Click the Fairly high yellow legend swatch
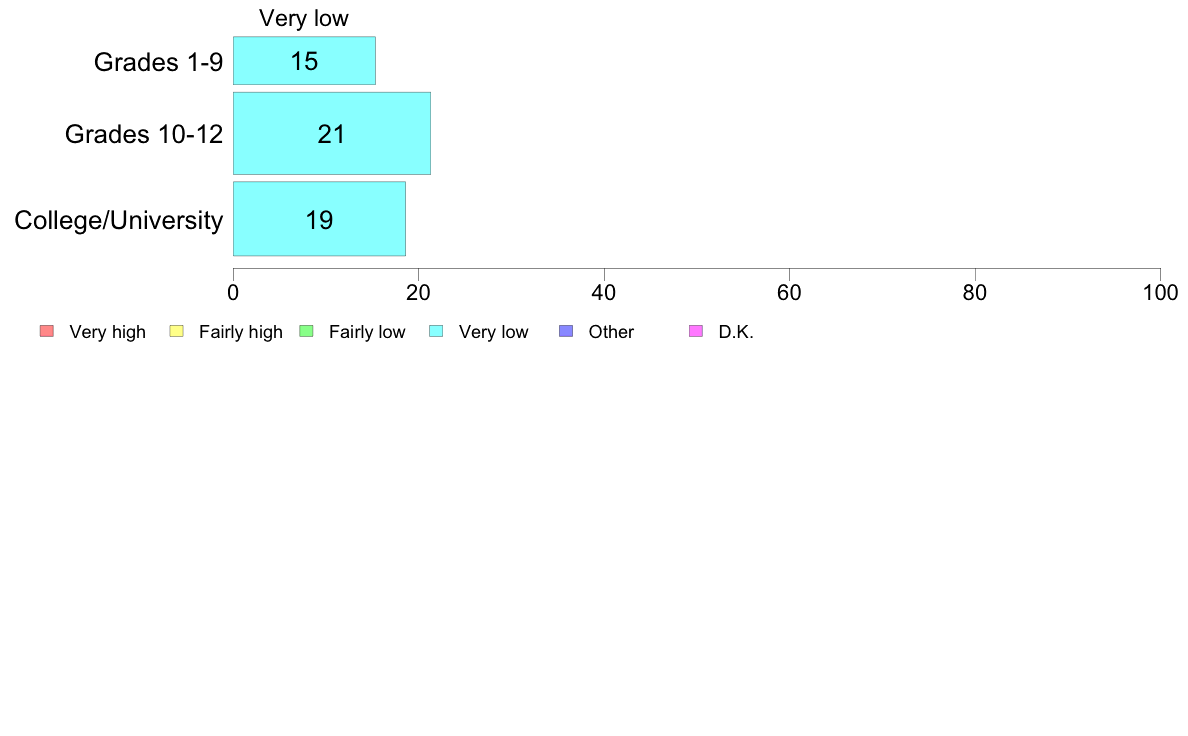The image size is (1188, 736). pyautogui.click(x=177, y=331)
